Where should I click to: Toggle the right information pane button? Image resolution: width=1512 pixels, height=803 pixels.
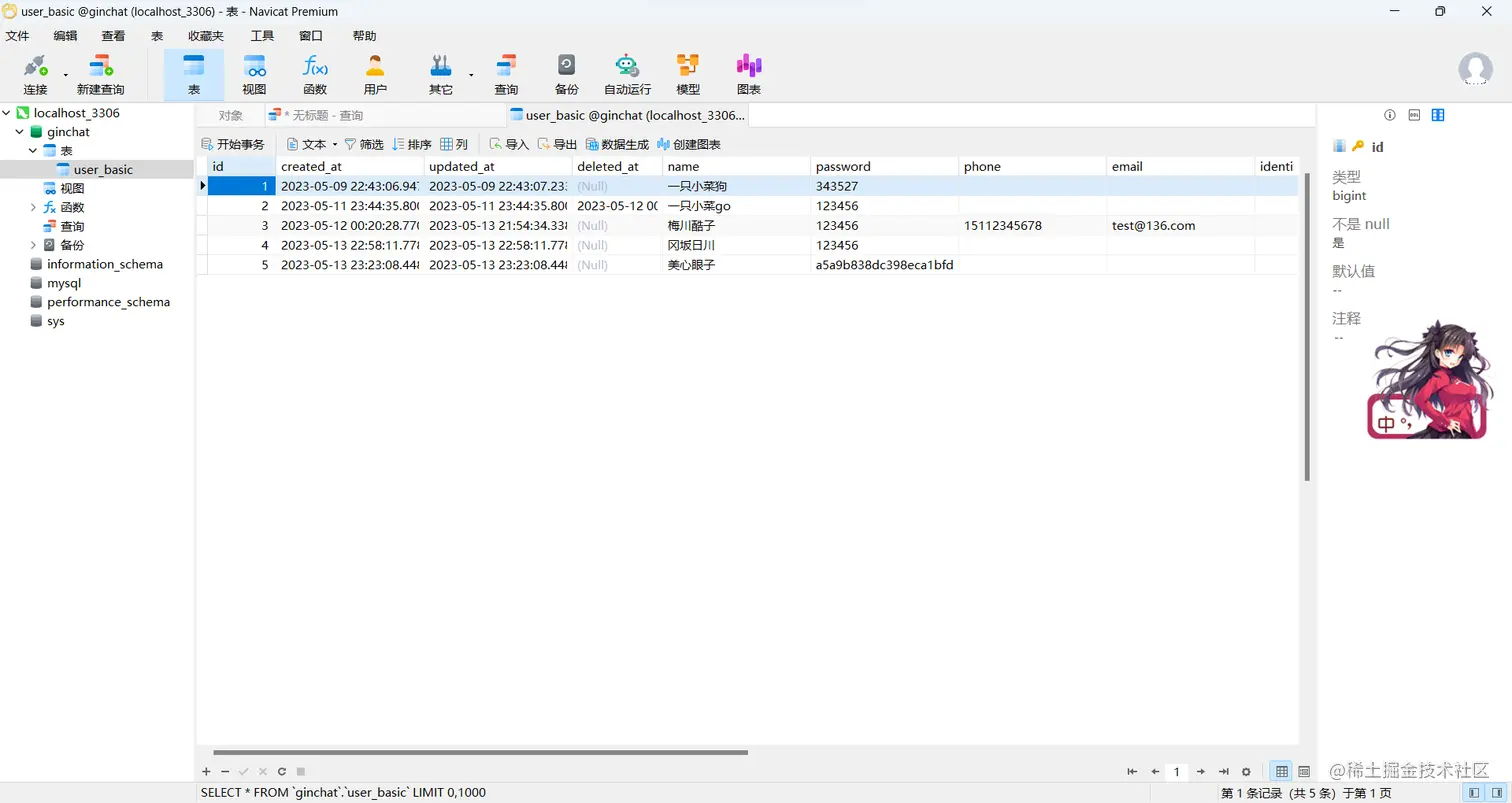(x=1497, y=793)
